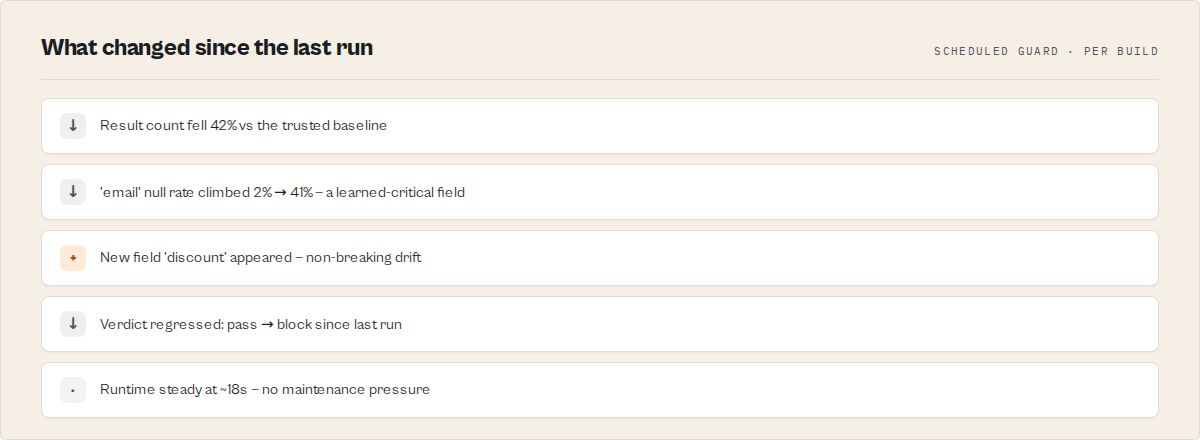Click the down-arrow icon beside Verdict regressed
This screenshot has height=440, width=1200.
[x=73, y=324]
